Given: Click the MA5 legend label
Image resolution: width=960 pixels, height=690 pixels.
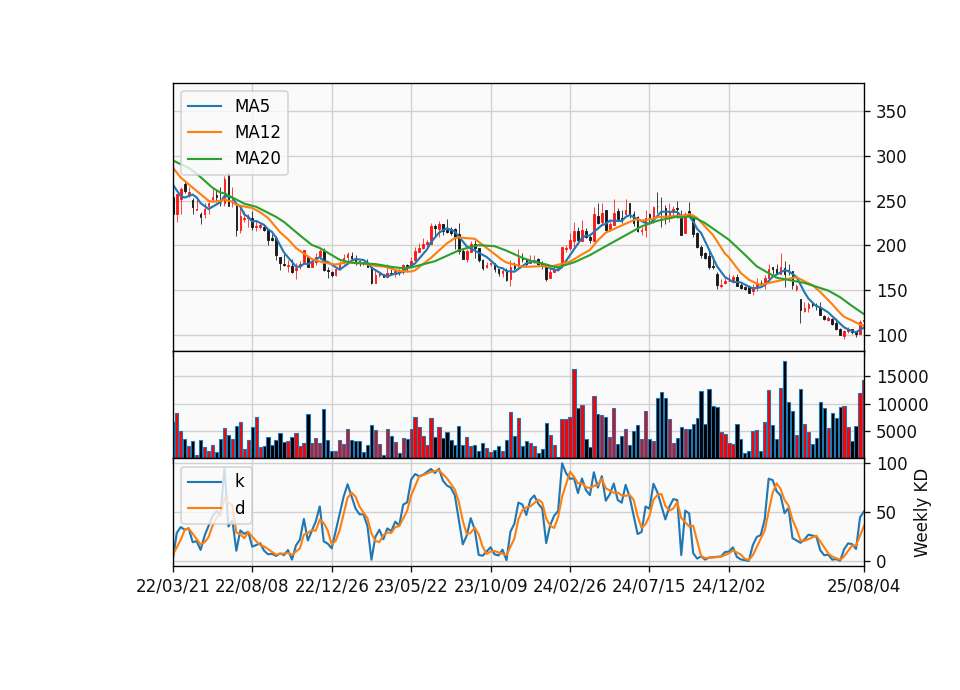Looking at the screenshot, I should [x=252, y=106].
